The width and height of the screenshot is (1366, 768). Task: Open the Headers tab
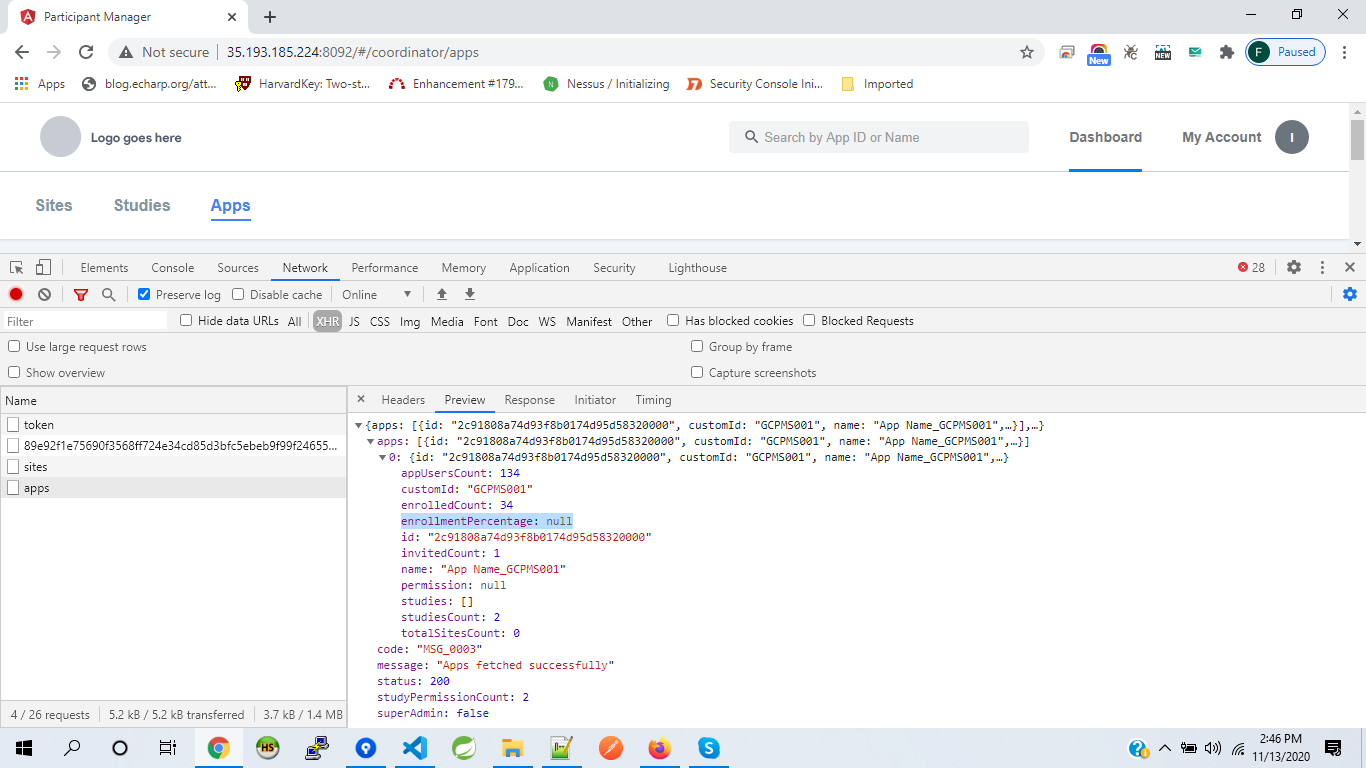(x=403, y=400)
